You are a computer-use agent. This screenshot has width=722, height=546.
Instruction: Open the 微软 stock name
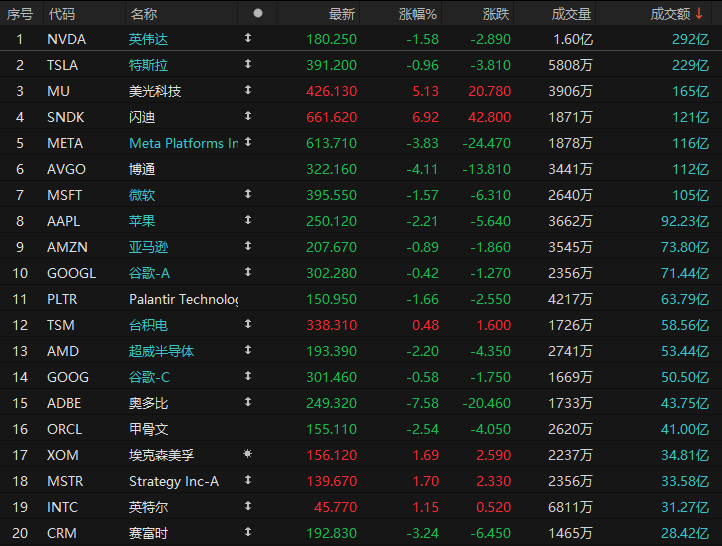(x=142, y=195)
